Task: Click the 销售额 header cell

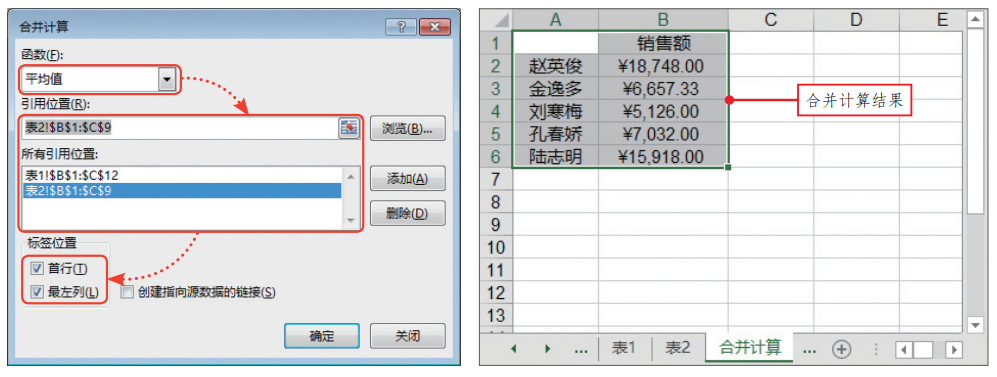Action: [x=663, y=43]
